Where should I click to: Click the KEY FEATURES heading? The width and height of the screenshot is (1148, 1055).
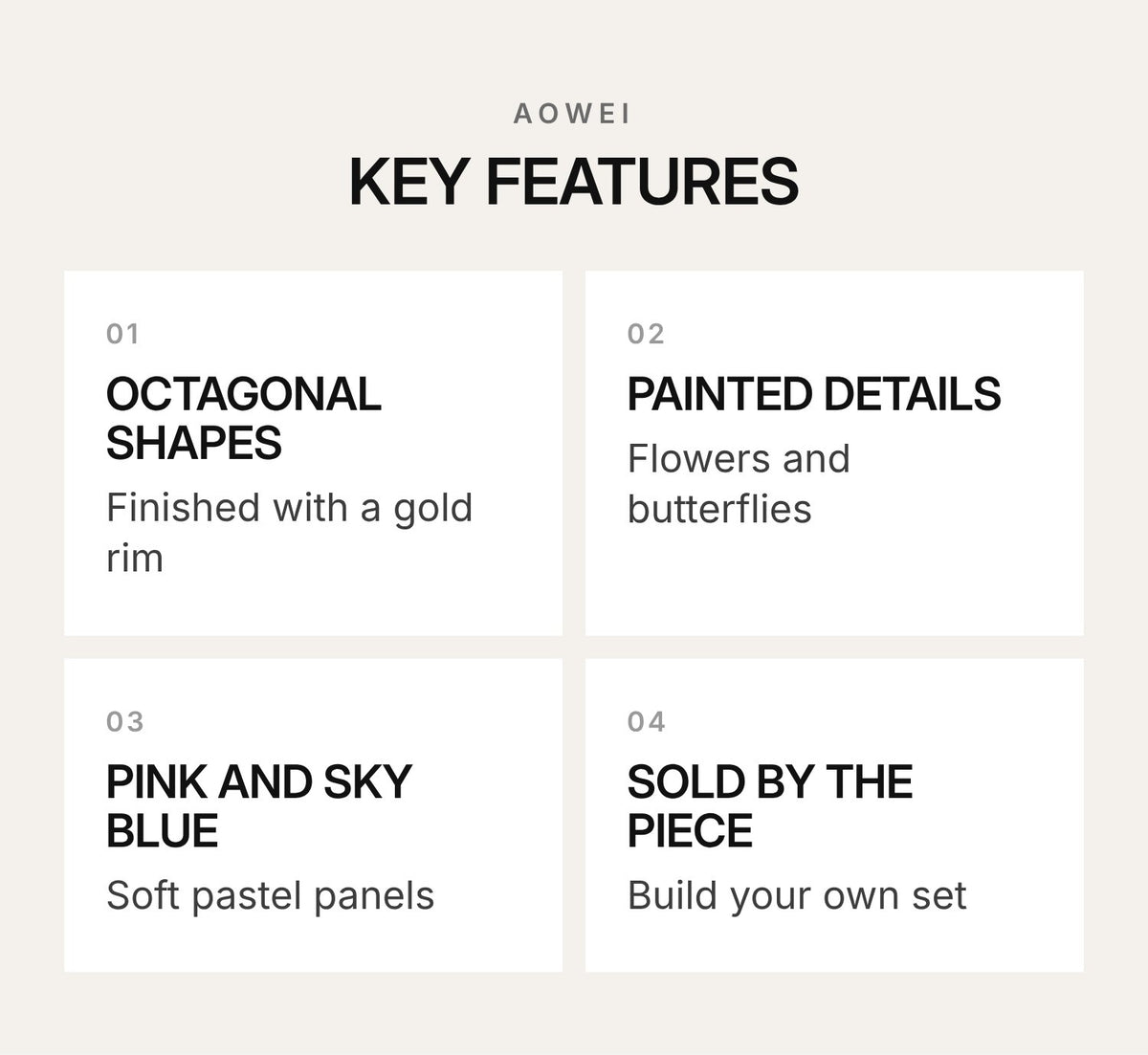[574, 182]
